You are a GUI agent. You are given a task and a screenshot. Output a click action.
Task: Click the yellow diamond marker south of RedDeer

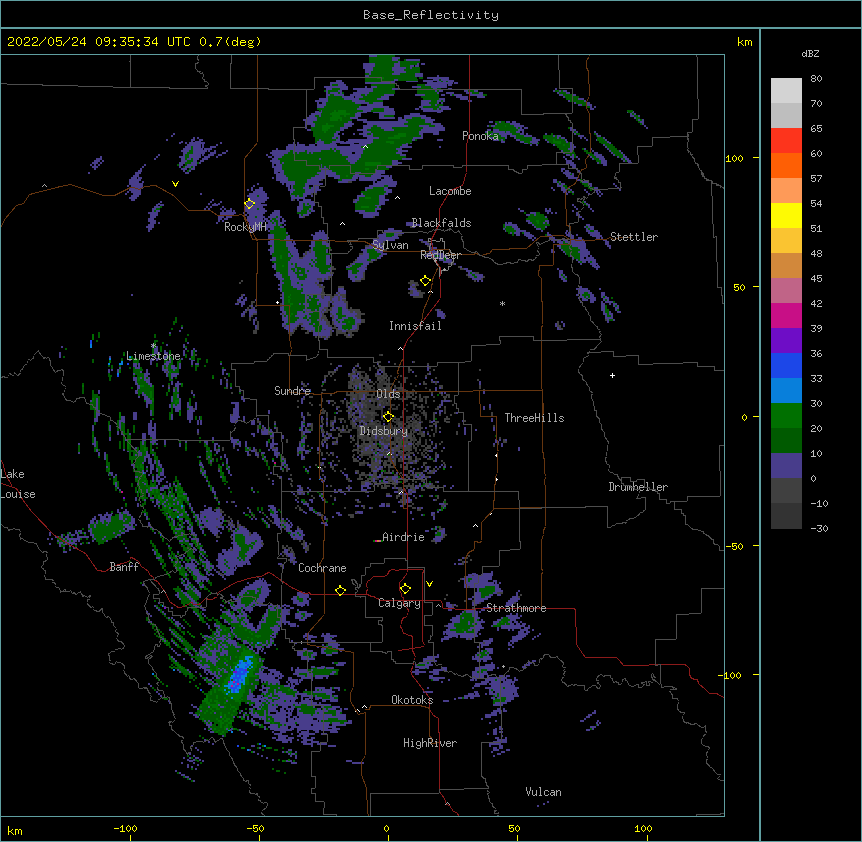425,281
